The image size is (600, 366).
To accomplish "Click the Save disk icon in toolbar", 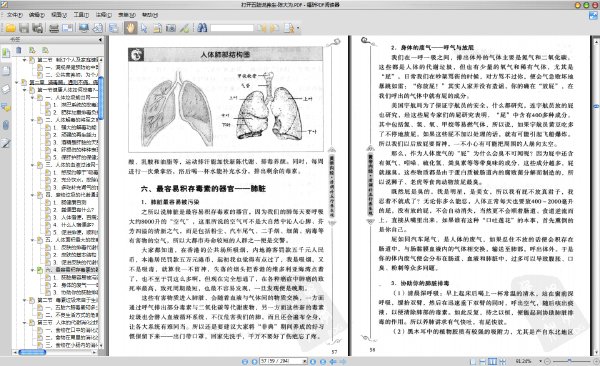I will [24, 28].
